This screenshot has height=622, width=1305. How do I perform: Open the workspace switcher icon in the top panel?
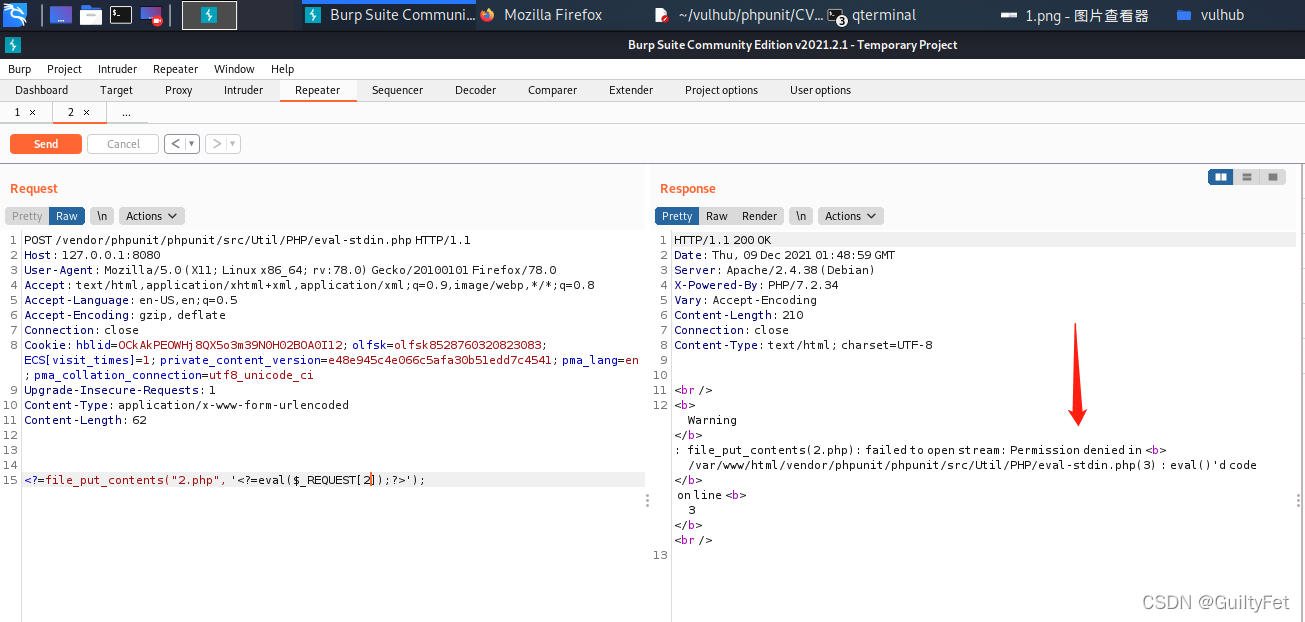point(60,15)
